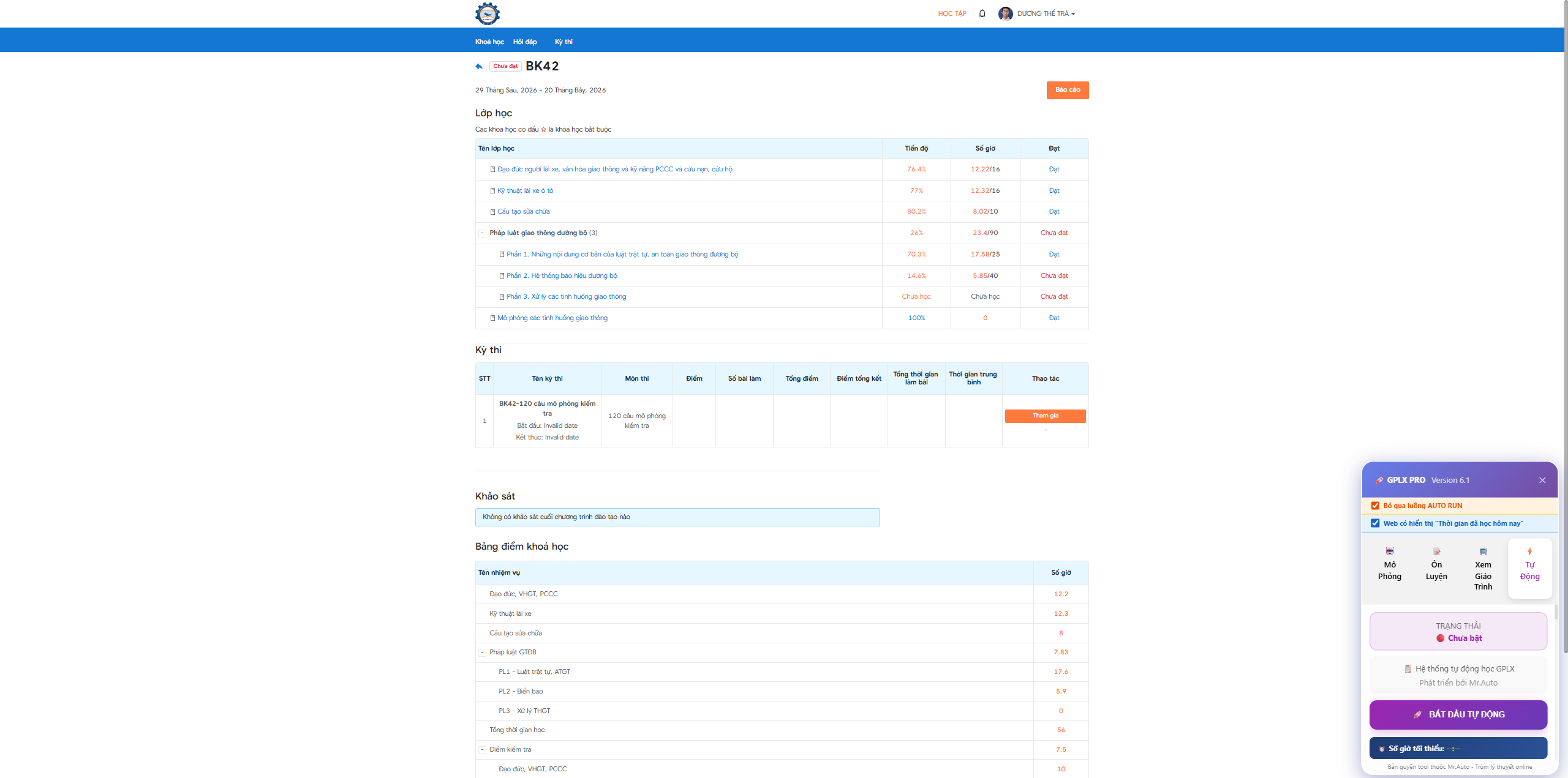Click the document icon beside Mô phỏng các tình huống
This screenshot has height=778, width=1568.
[492, 318]
